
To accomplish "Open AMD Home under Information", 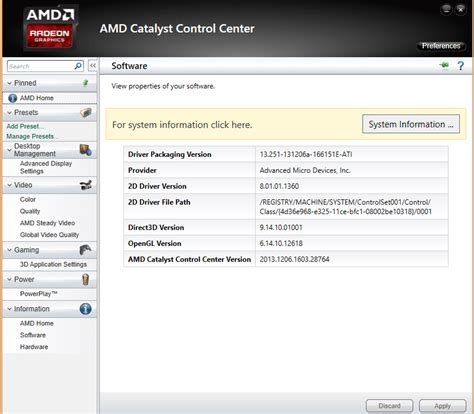I will pos(37,323).
